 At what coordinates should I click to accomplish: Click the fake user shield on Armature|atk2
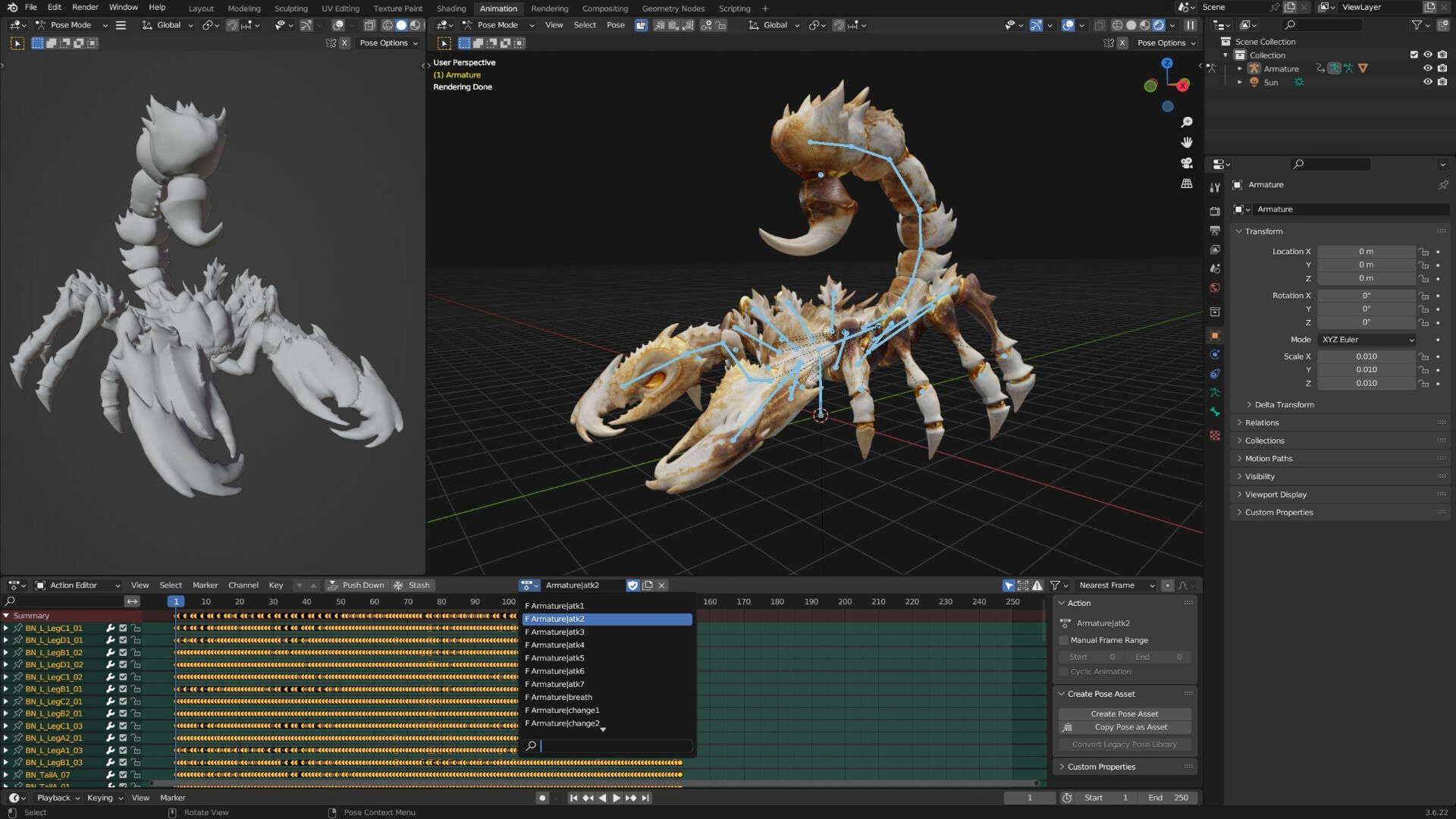point(632,585)
